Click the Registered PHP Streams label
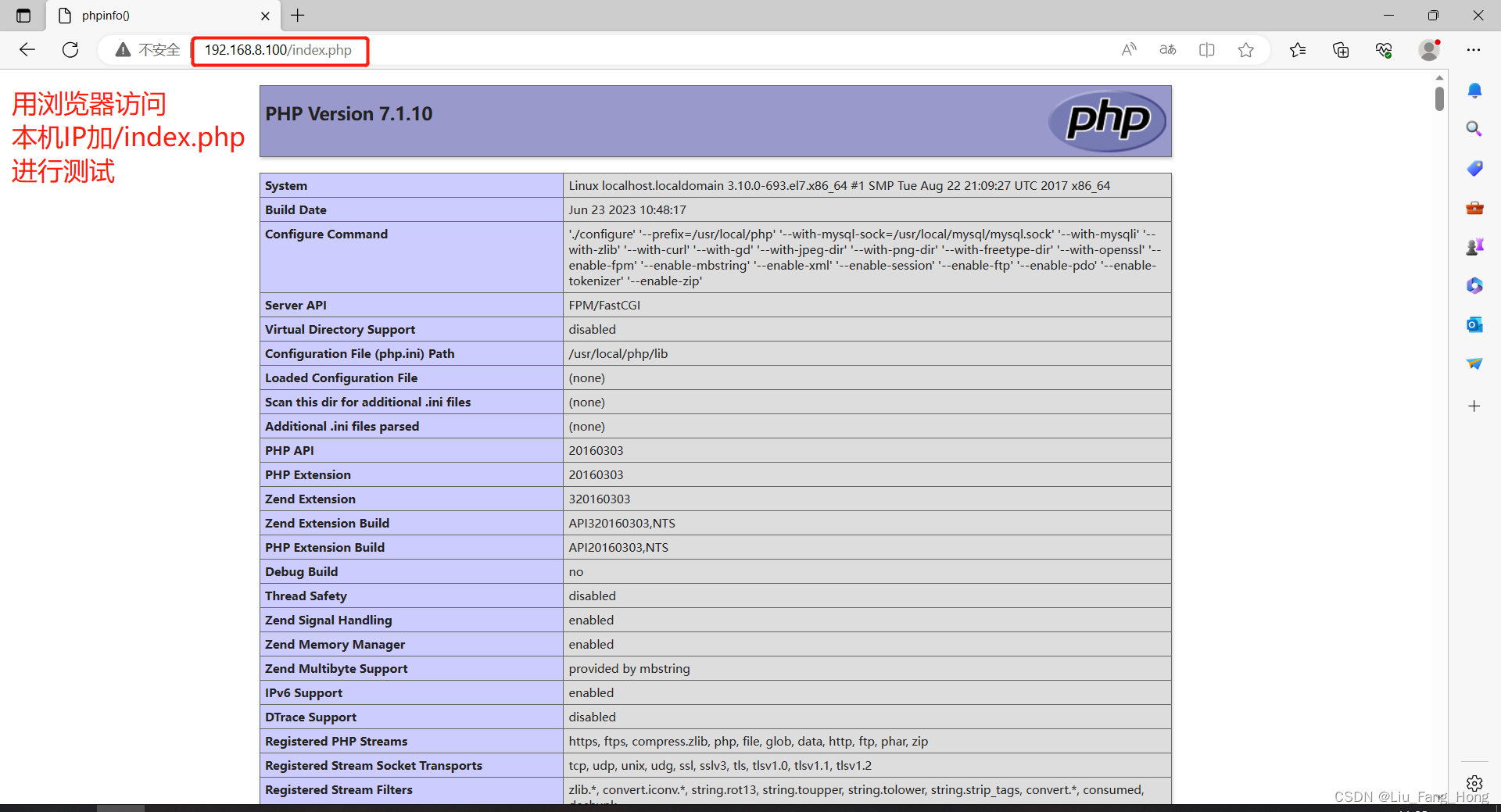Image resolution: width=1501 pixels, height=812 pixels. click(336, 742)
